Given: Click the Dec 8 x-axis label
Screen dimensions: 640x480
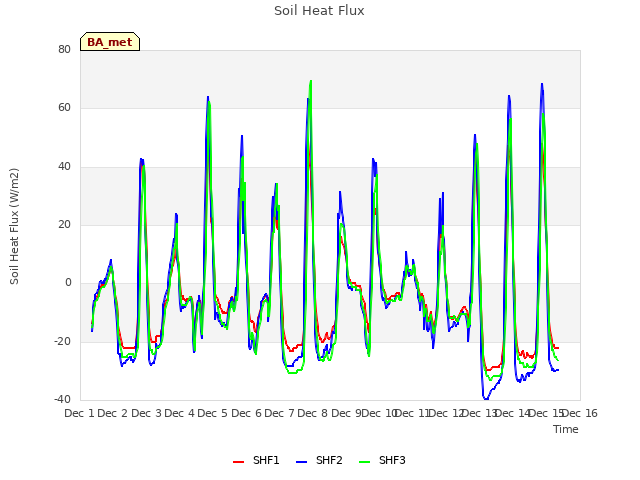Looking at the screenshot, I should tap(312, 413).
